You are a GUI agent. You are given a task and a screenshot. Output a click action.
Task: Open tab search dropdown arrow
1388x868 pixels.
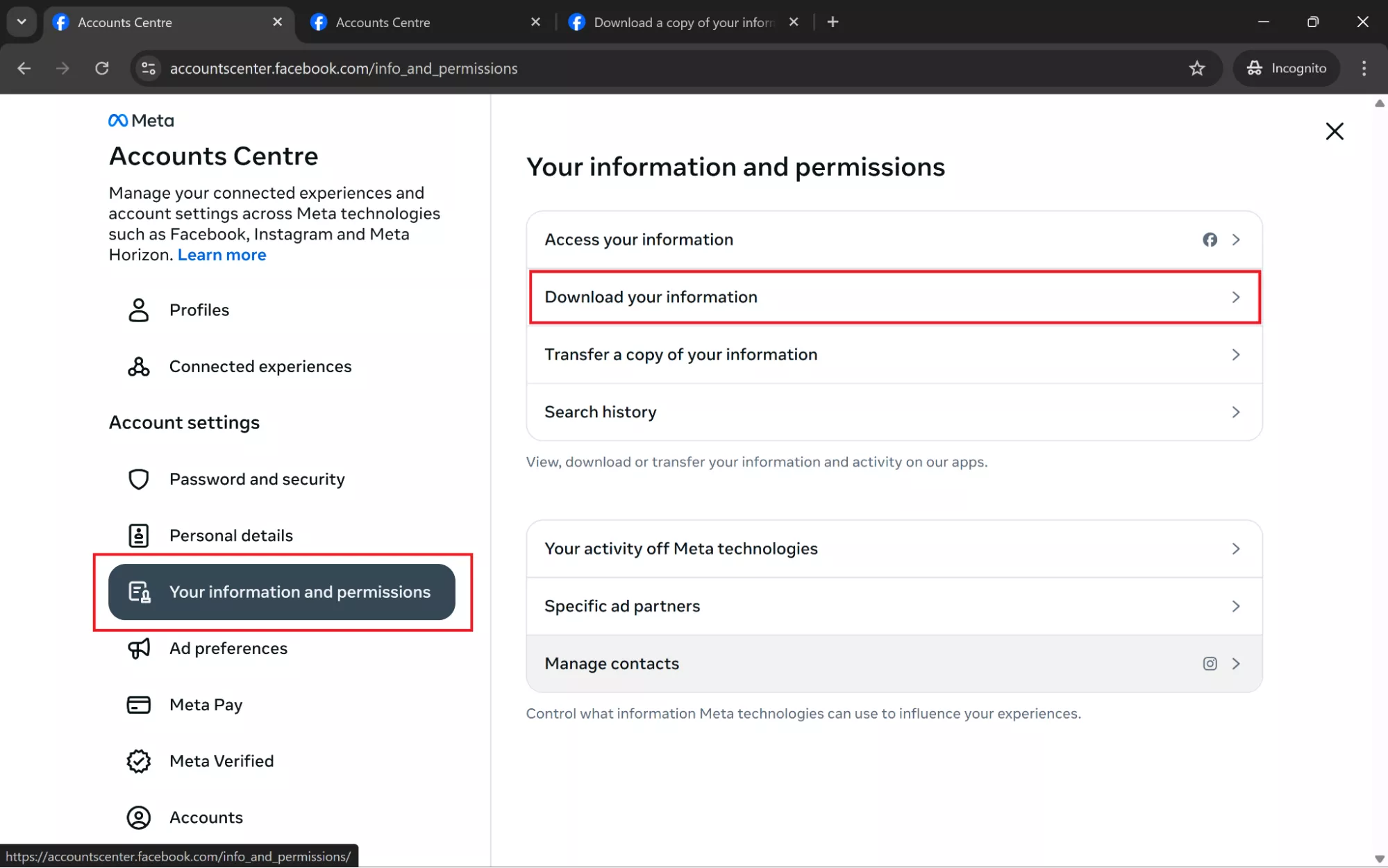pos(22,22)
